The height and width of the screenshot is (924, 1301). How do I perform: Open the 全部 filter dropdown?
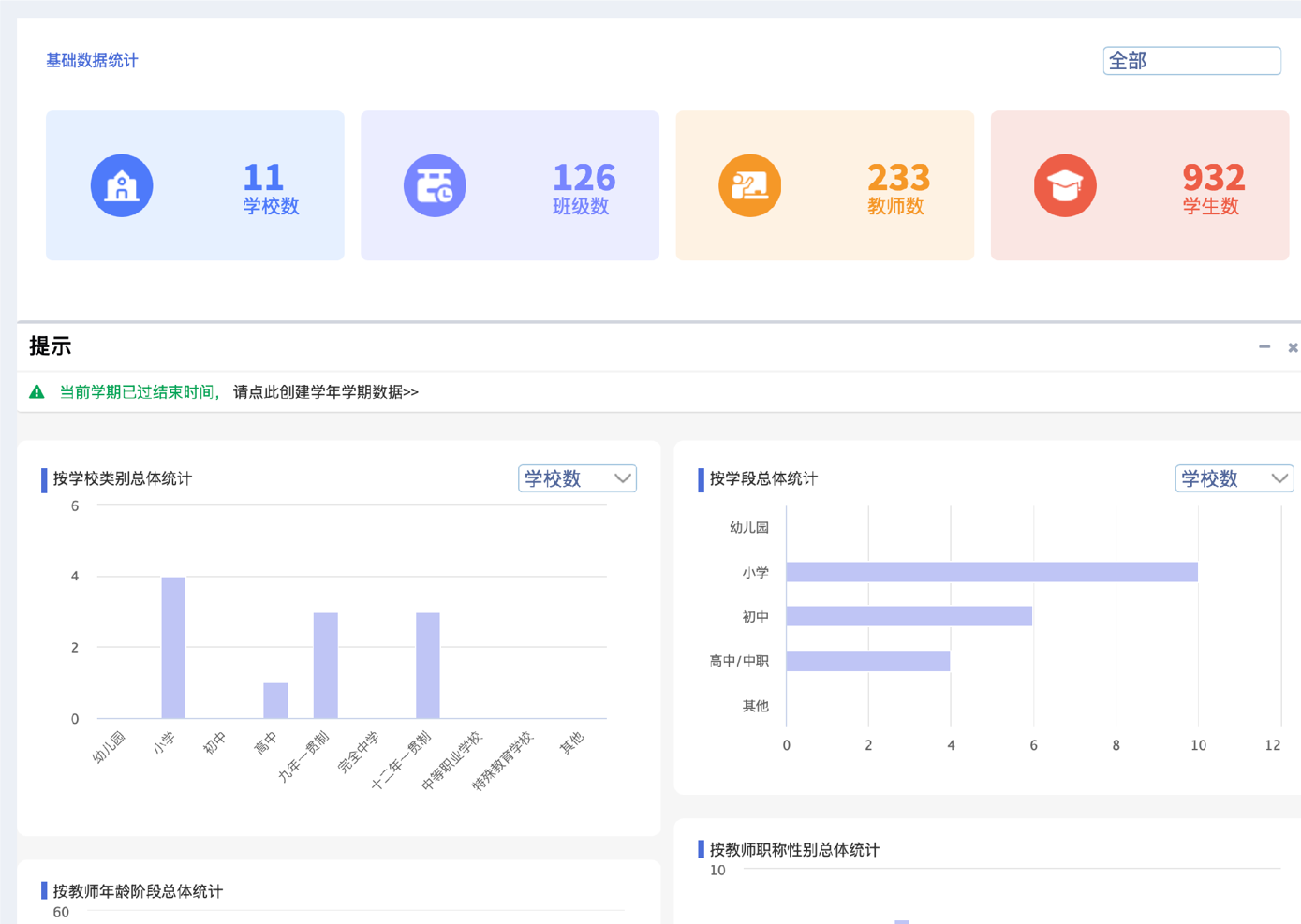(x=1191, y=61)
